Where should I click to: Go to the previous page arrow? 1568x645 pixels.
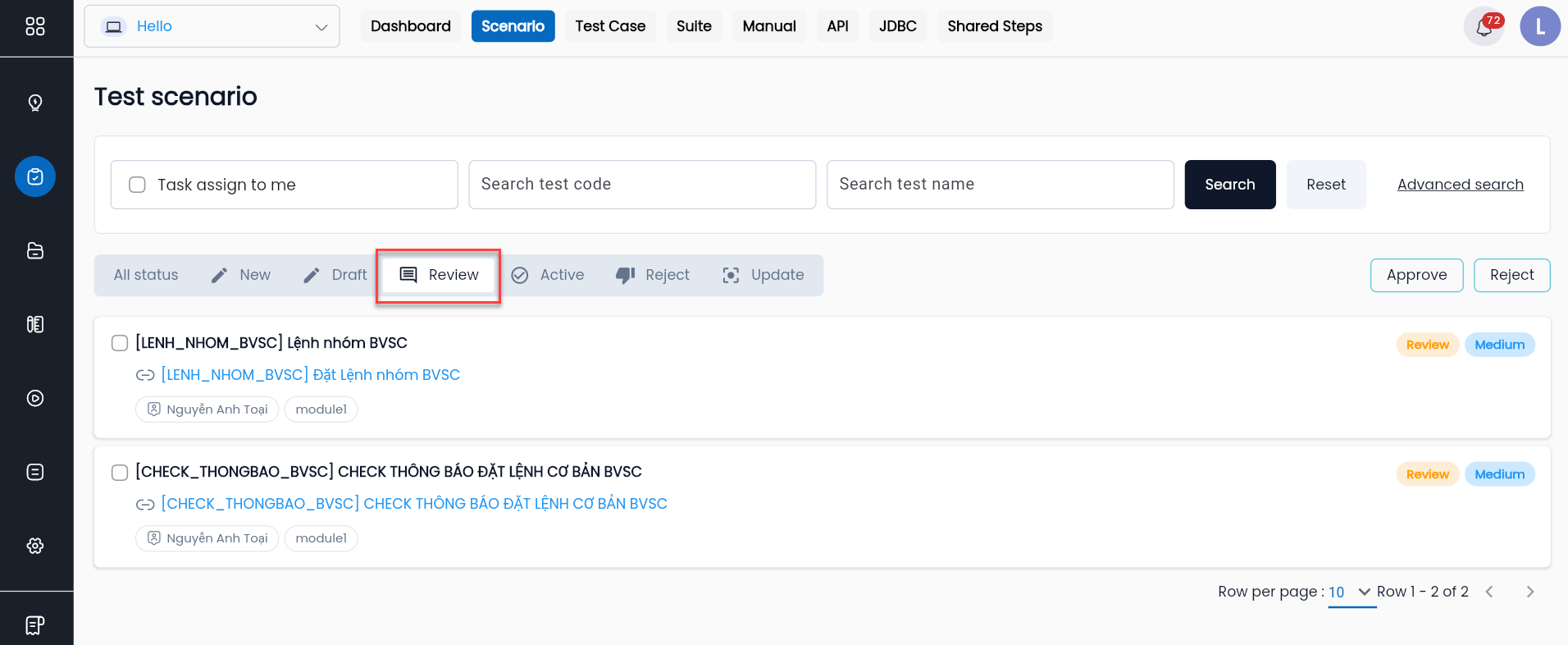(x=1489, y=592)
